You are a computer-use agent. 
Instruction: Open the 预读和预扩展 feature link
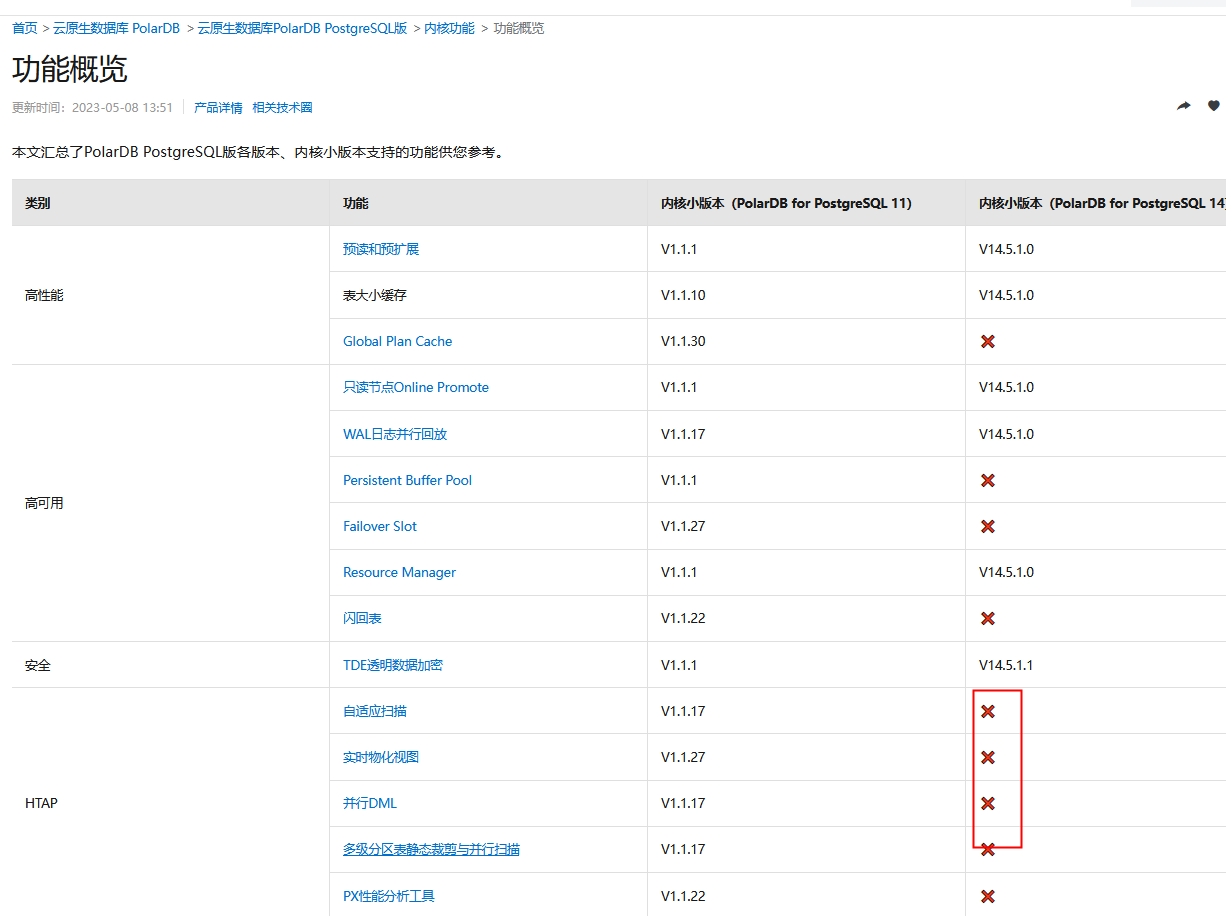click(x=381, y=249)
